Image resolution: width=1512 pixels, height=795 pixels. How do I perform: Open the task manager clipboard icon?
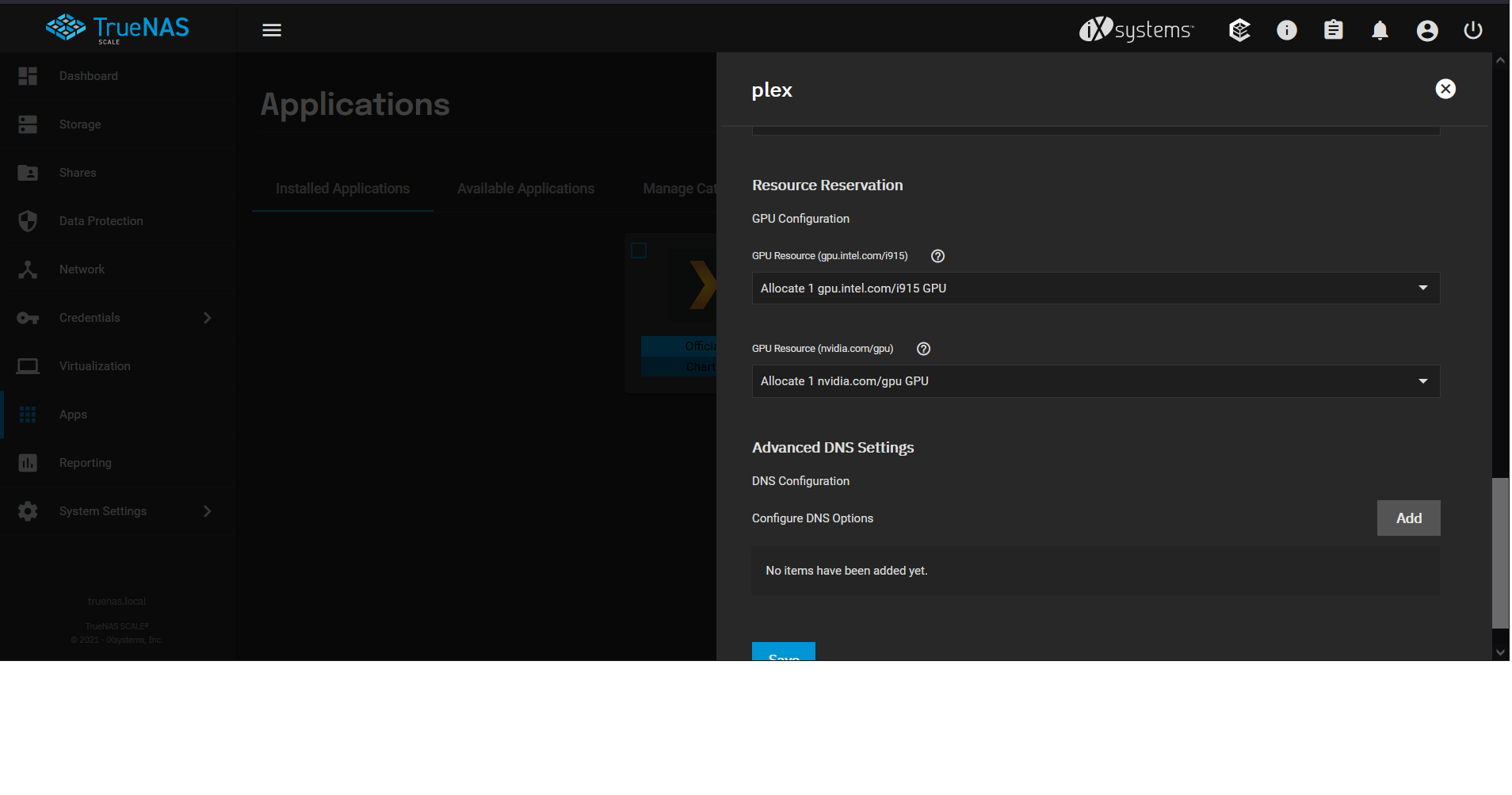click(x=1334, y=30)
